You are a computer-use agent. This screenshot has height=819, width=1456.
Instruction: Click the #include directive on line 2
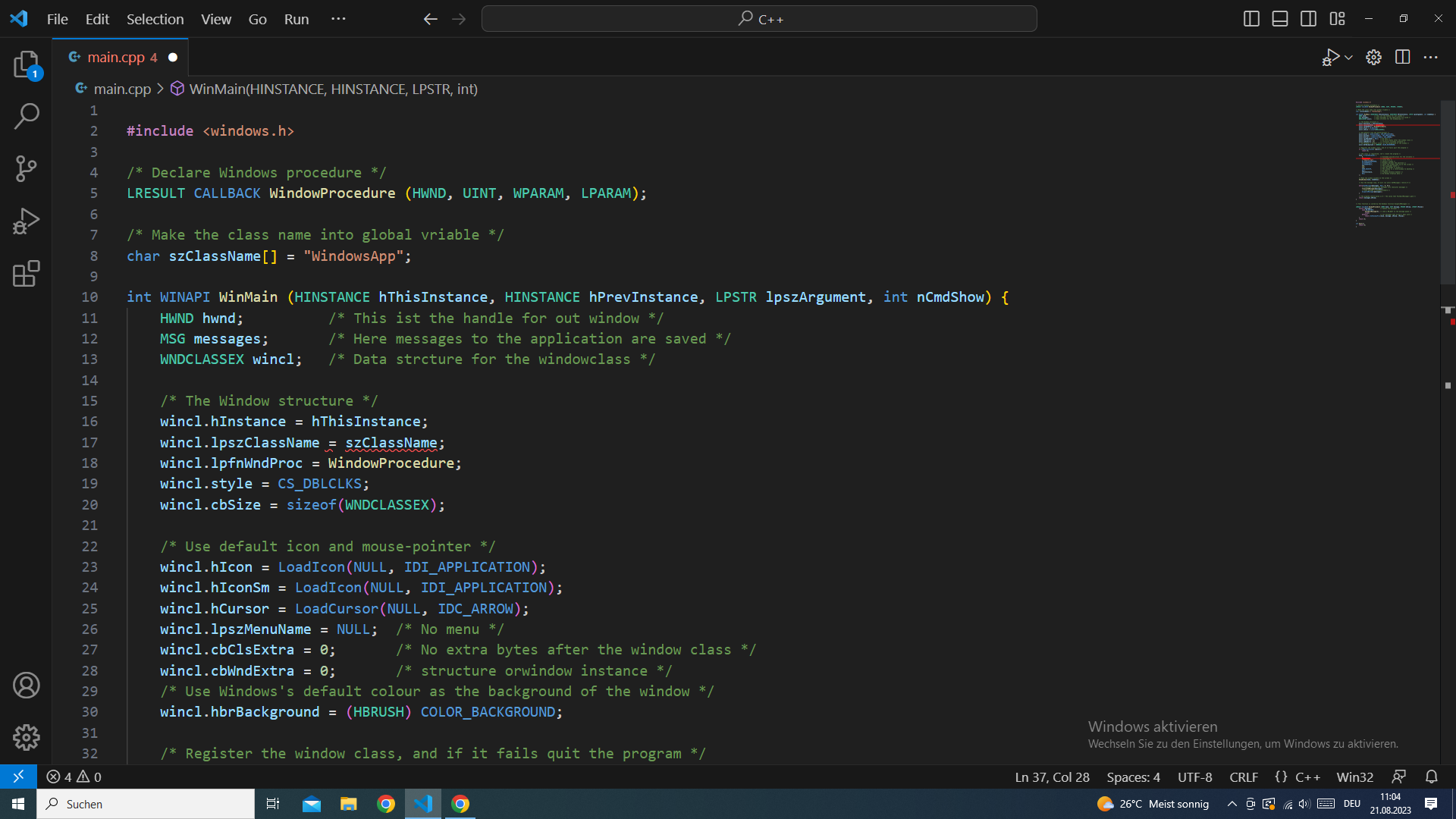160,131
